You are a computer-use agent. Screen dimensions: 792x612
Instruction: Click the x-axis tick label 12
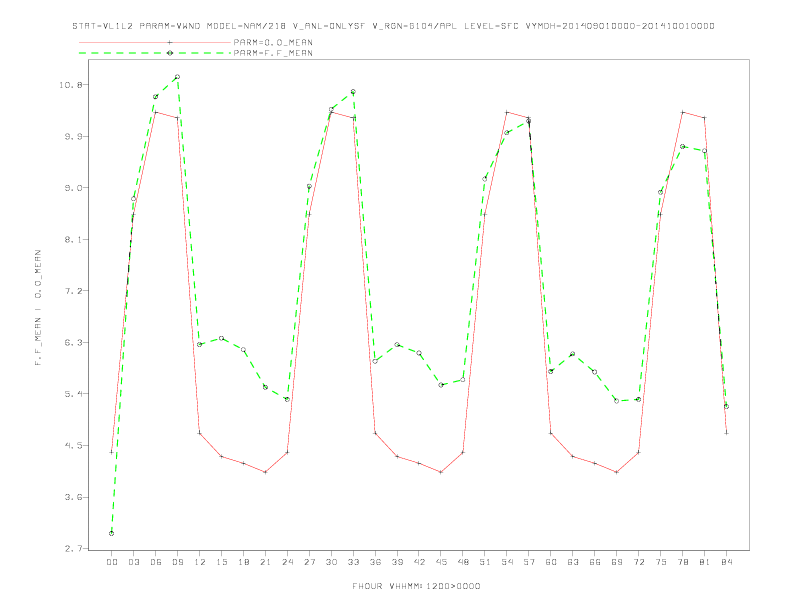[x=200, y=562]
